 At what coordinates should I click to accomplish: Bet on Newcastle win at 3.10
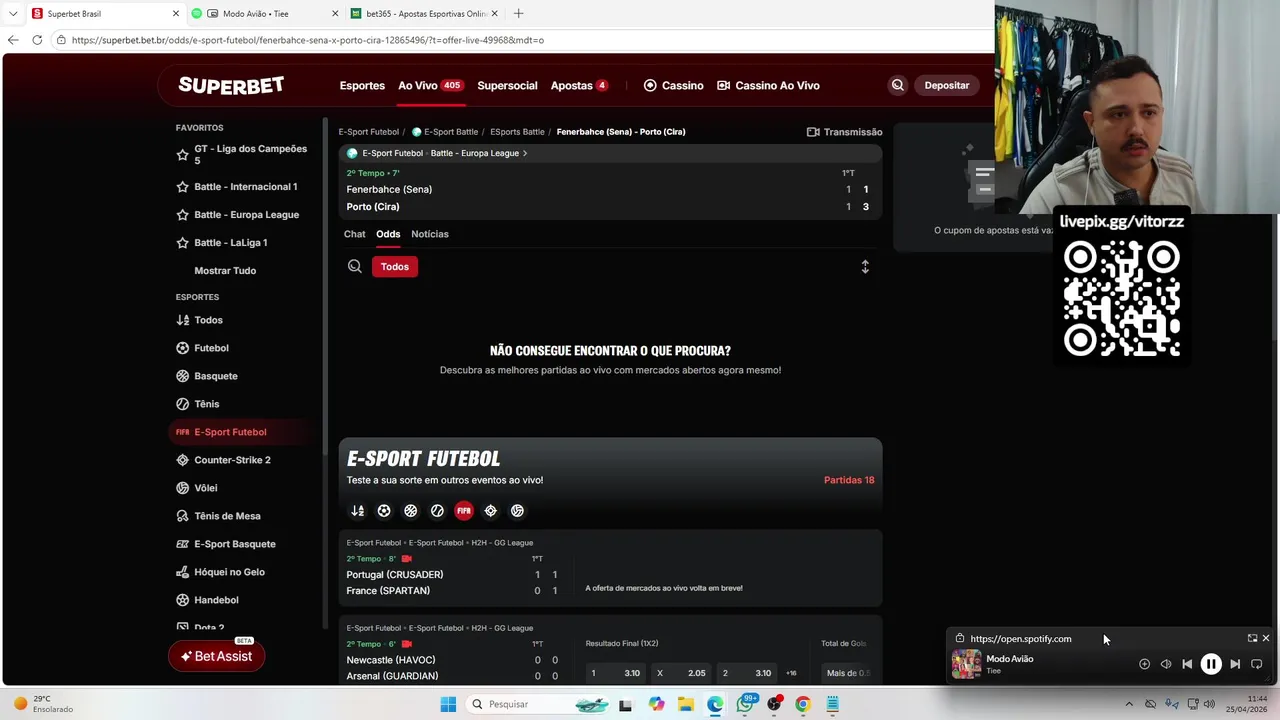coord(616,673)
